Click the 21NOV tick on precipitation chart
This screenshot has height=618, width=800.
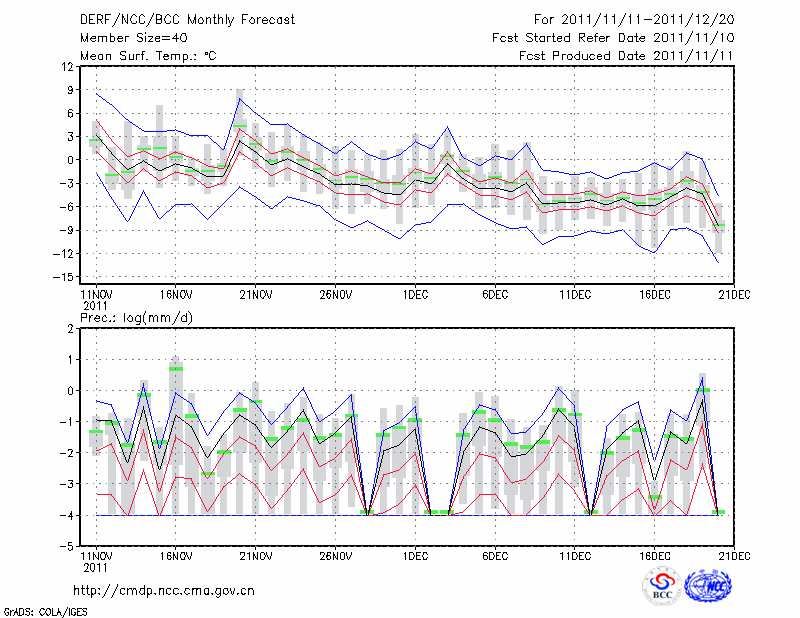(x=255, y=555)
